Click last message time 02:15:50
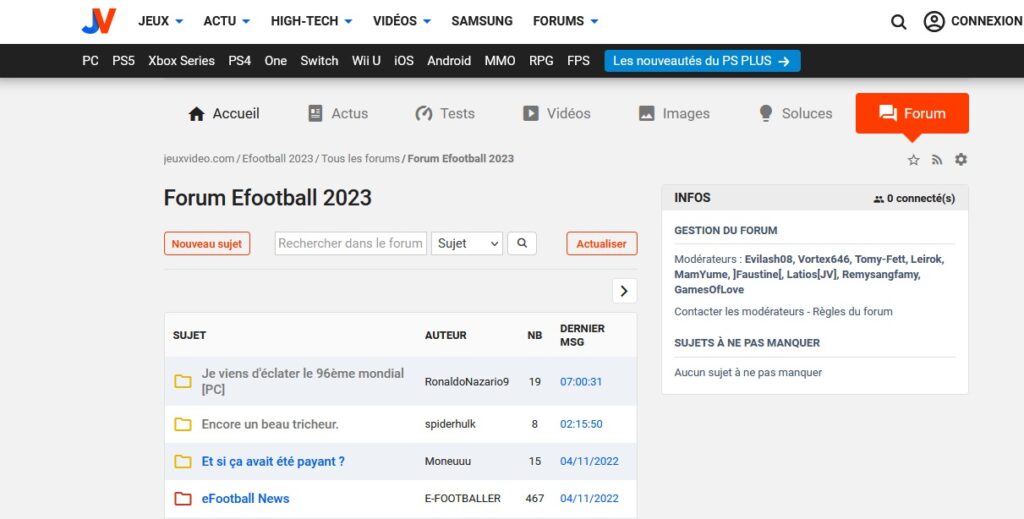The height and width of the screenshot is (519, 1024). 581,424
